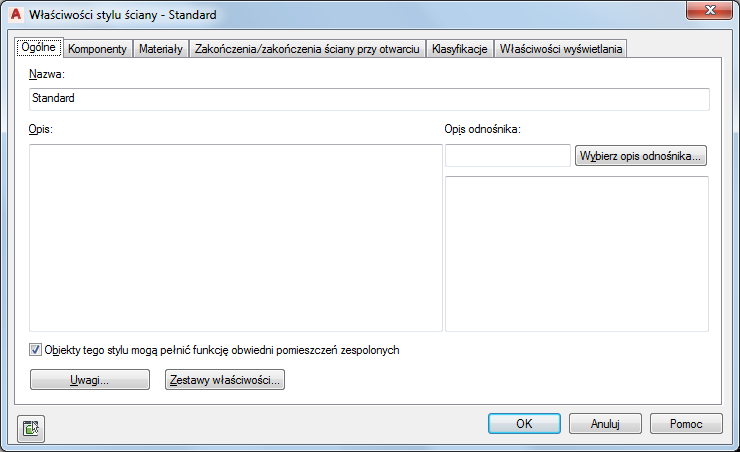This screenshot has width=740, height=452.
Task: Click inside the Opis description text area
Action: 235,237
